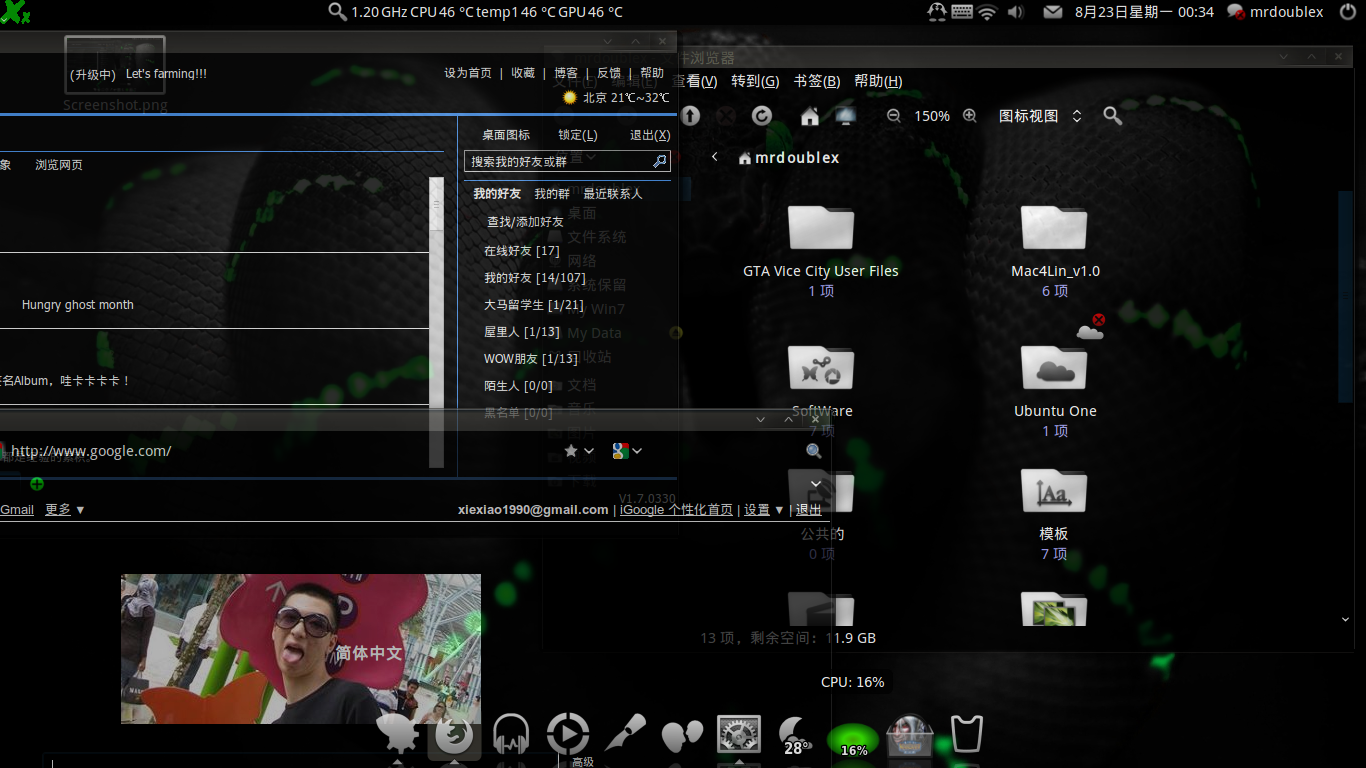Expand 大马留学生 [1/21] group
The height and width of the screenshot is (768, 1366).
point(533,305)
